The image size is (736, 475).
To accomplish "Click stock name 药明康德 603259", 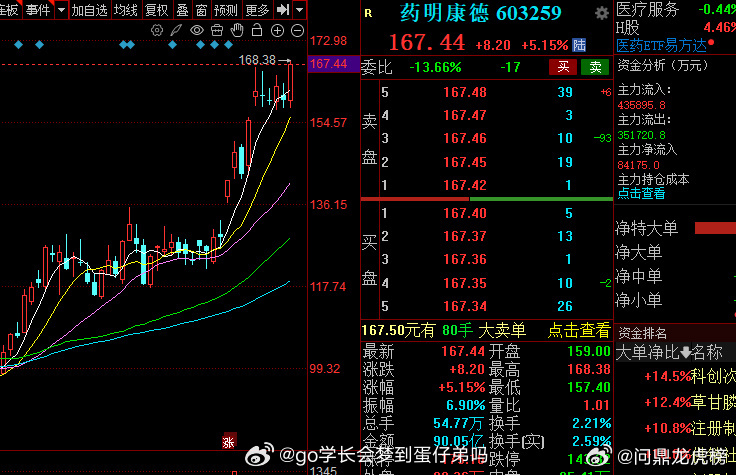I will coord(481,14).
